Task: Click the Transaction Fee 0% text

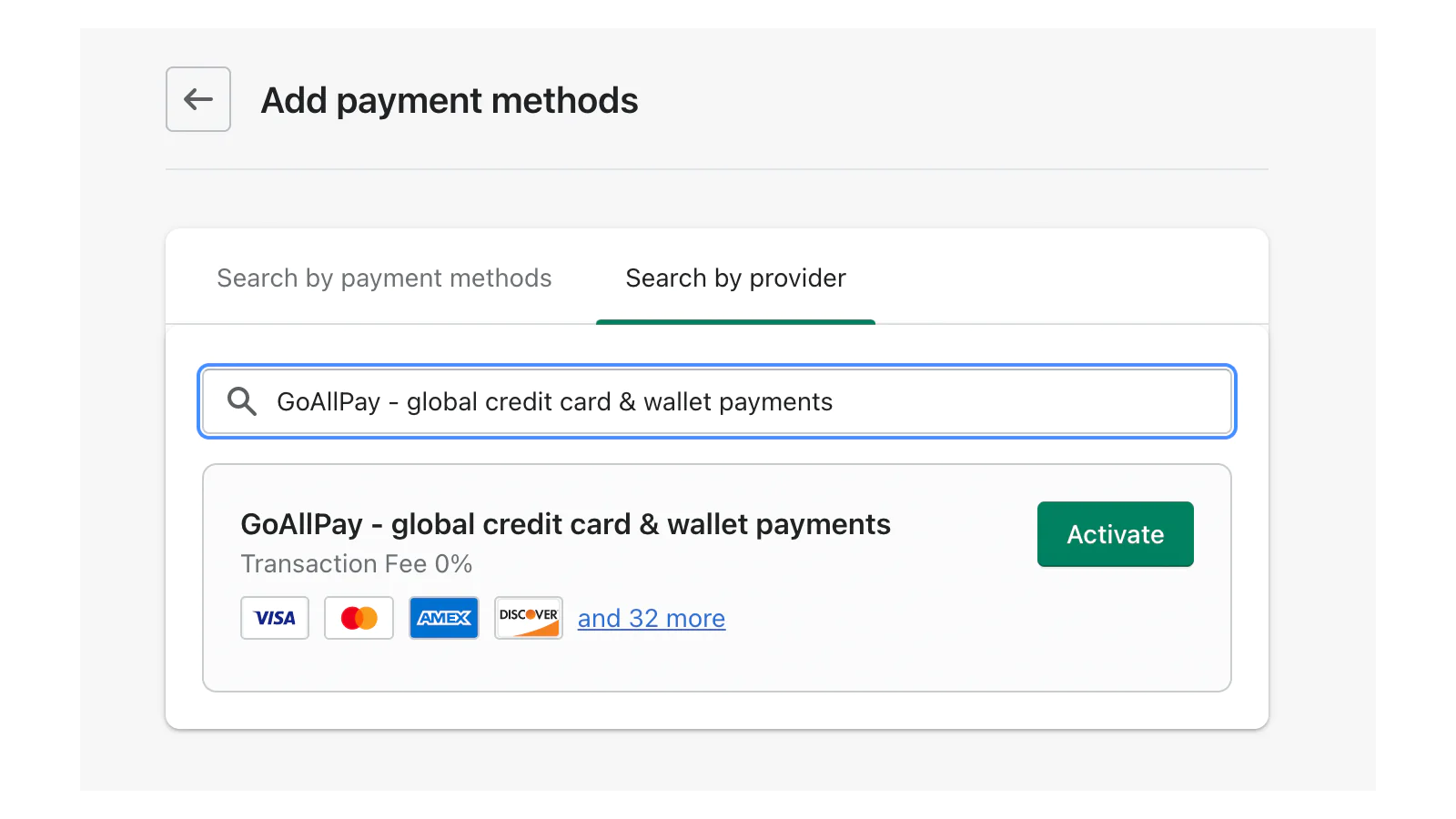Action: [x=357, y=564]
